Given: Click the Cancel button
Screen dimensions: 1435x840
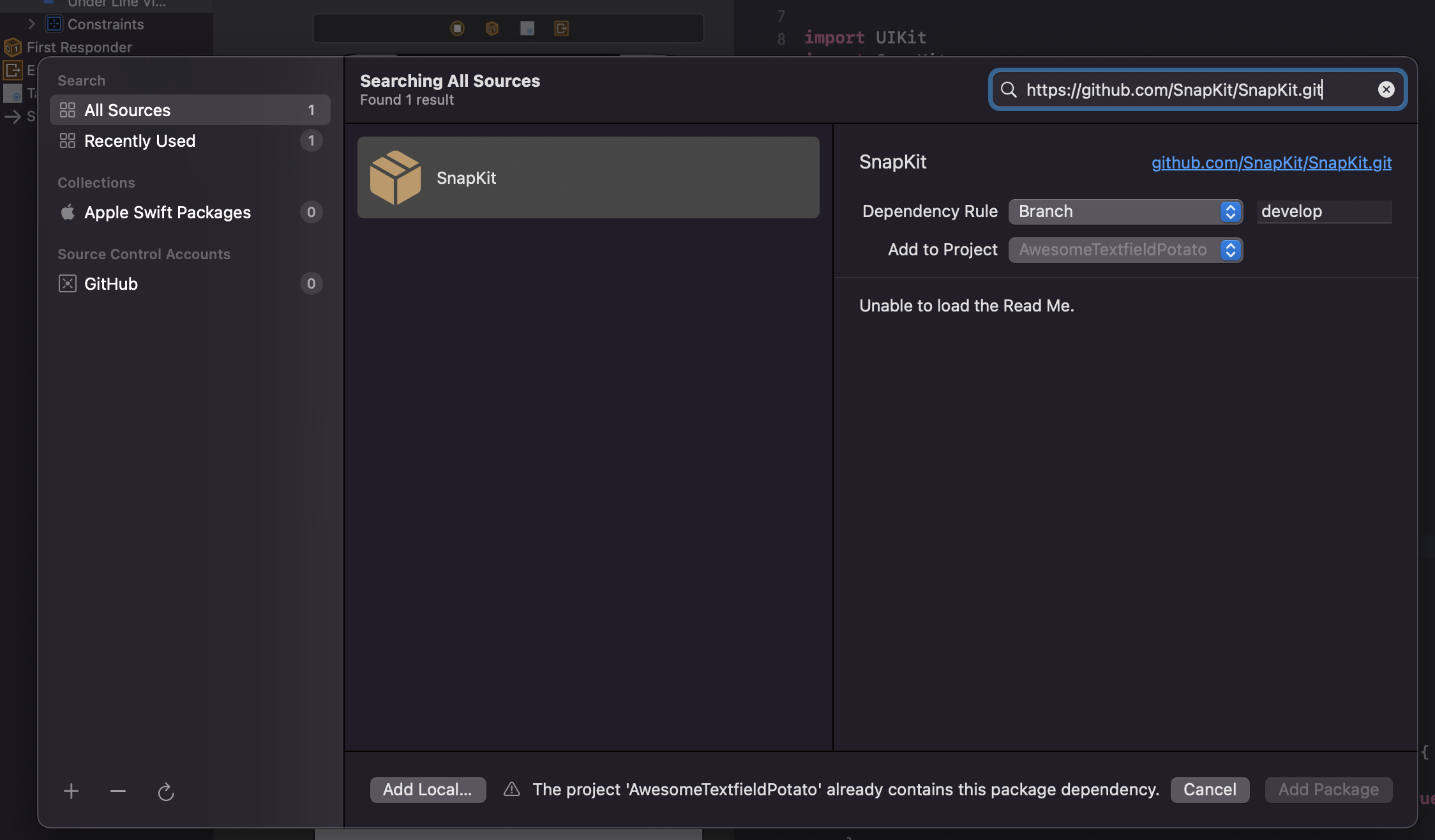Looking at the screenshot, I should (x=1210, y=790).
